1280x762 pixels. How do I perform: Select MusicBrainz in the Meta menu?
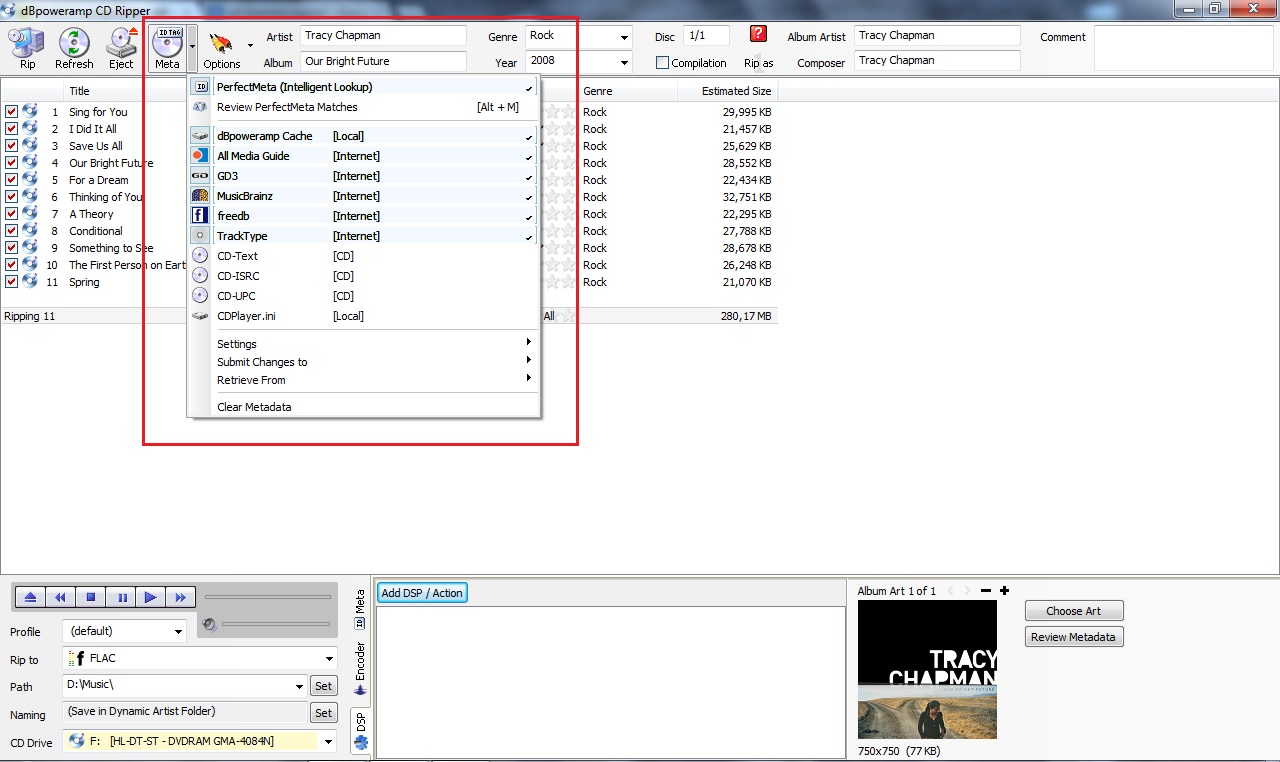coord(245,196)
